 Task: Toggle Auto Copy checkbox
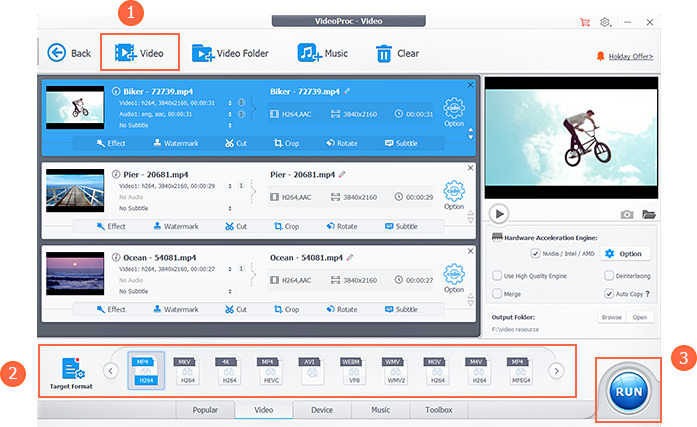pos(609,294)
